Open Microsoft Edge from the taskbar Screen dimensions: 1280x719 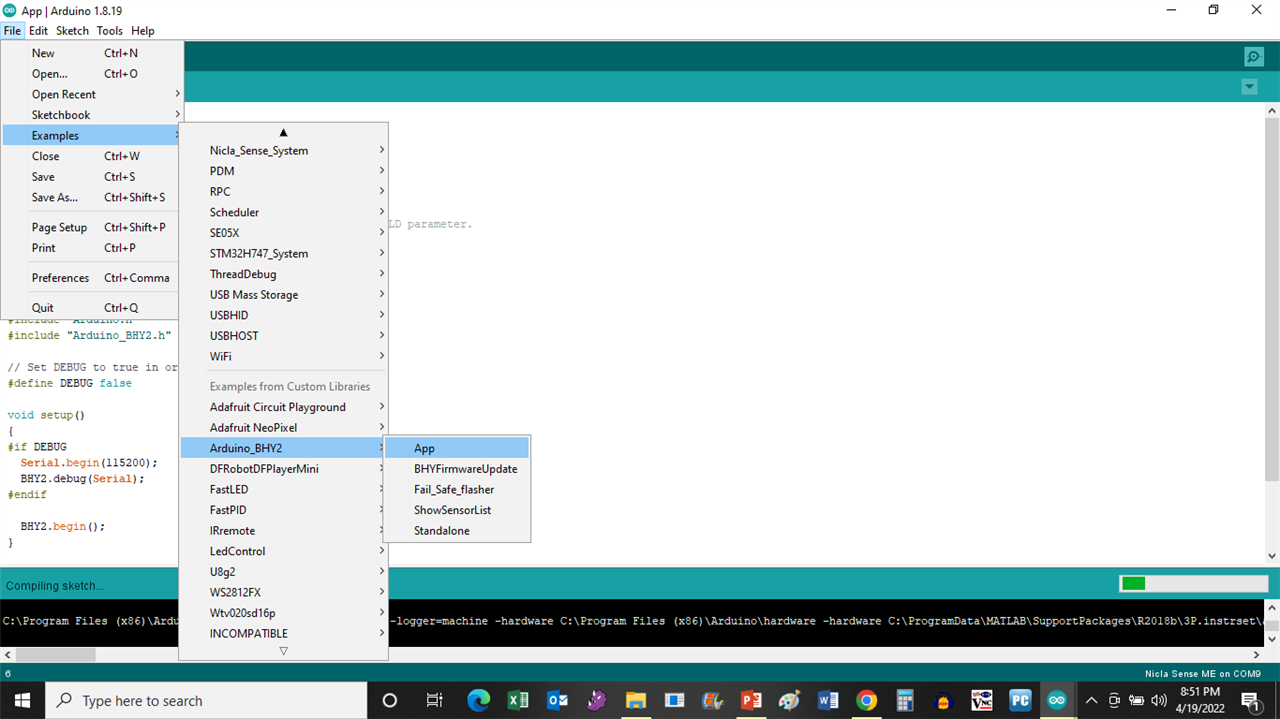click(x=479, y=701)
